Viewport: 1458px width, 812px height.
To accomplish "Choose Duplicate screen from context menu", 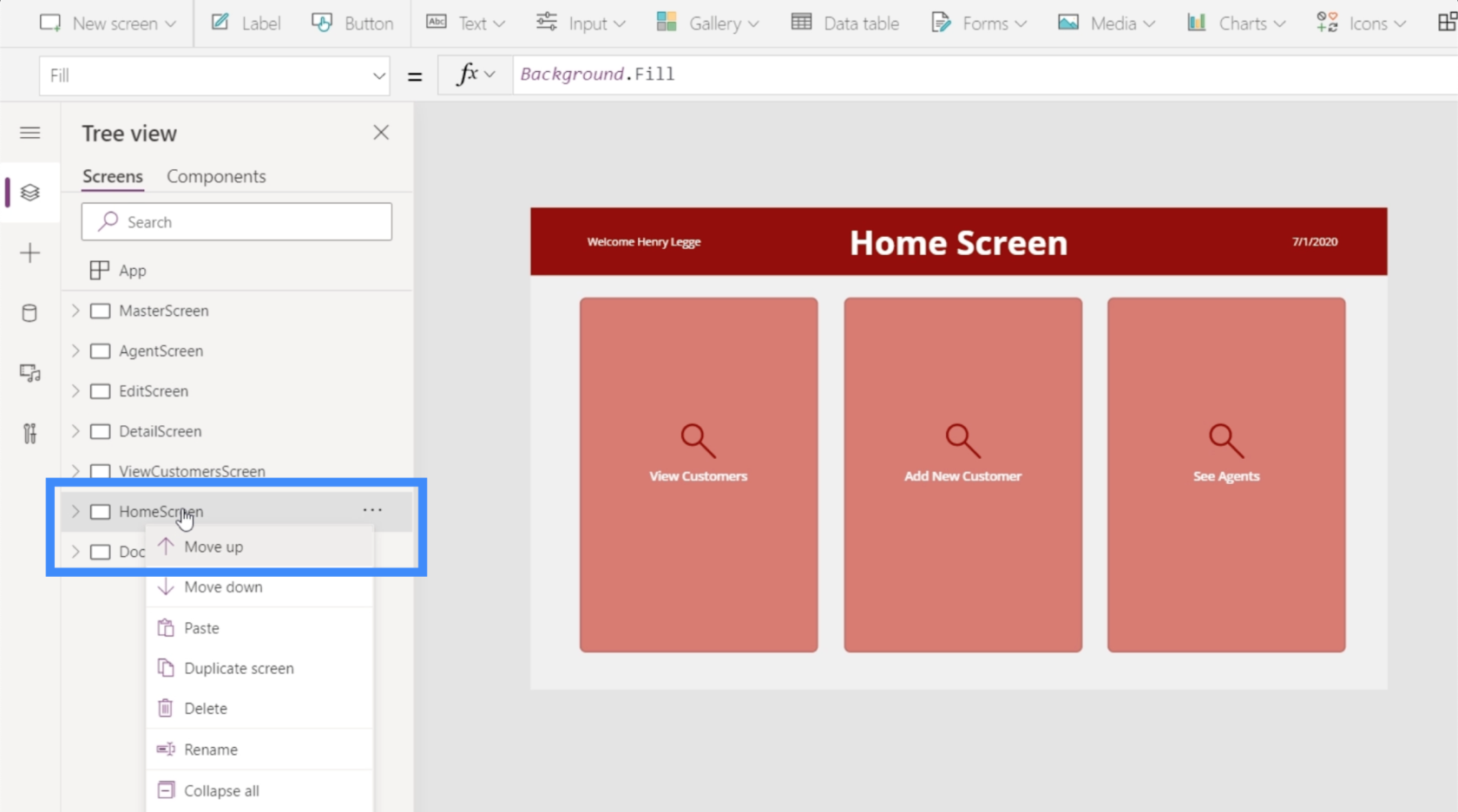I will 259,668.
